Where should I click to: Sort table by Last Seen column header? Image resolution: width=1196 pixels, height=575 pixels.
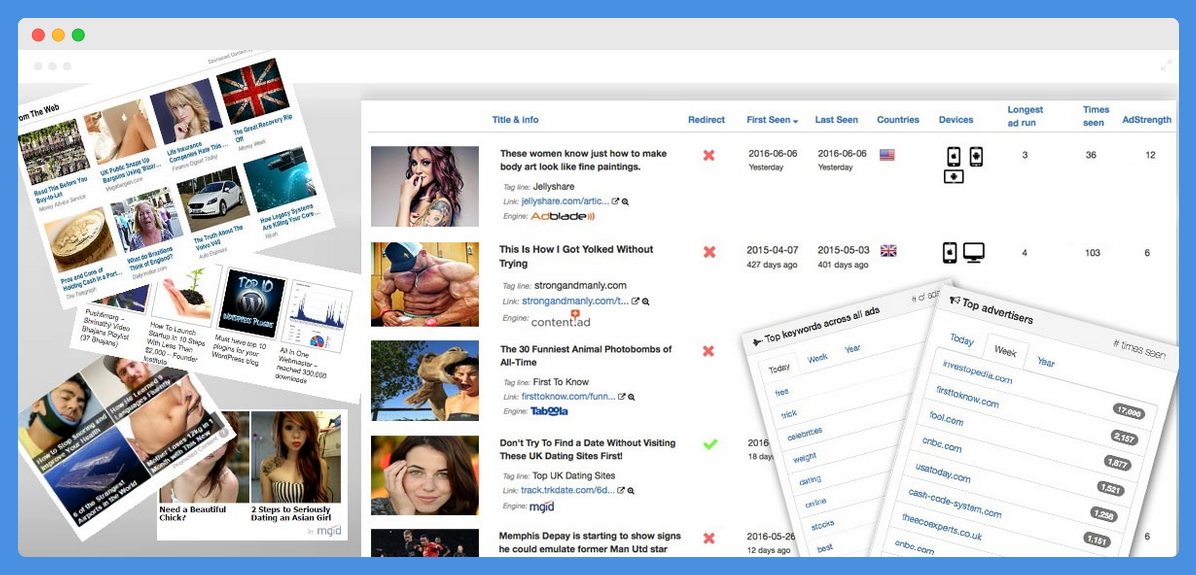coord(836,120)
